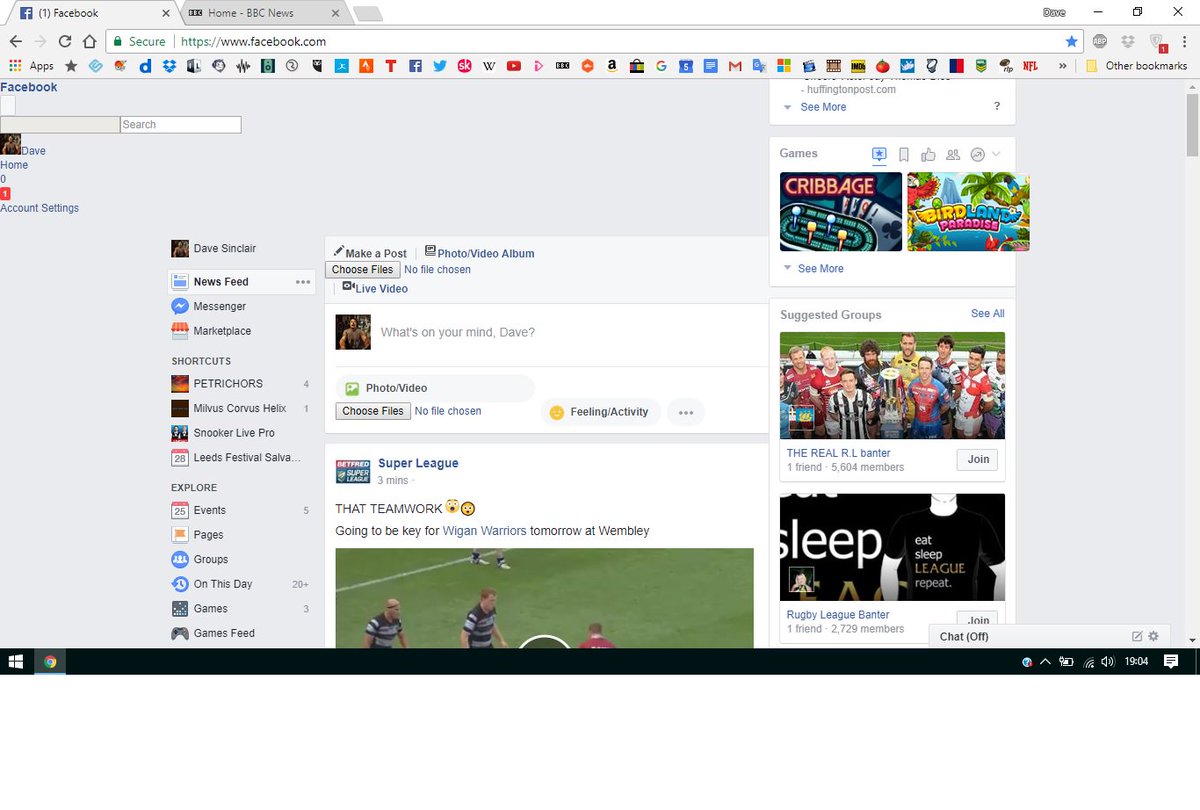Select Live Video option
Screen dimensions: 1200x810
(375, 288)
